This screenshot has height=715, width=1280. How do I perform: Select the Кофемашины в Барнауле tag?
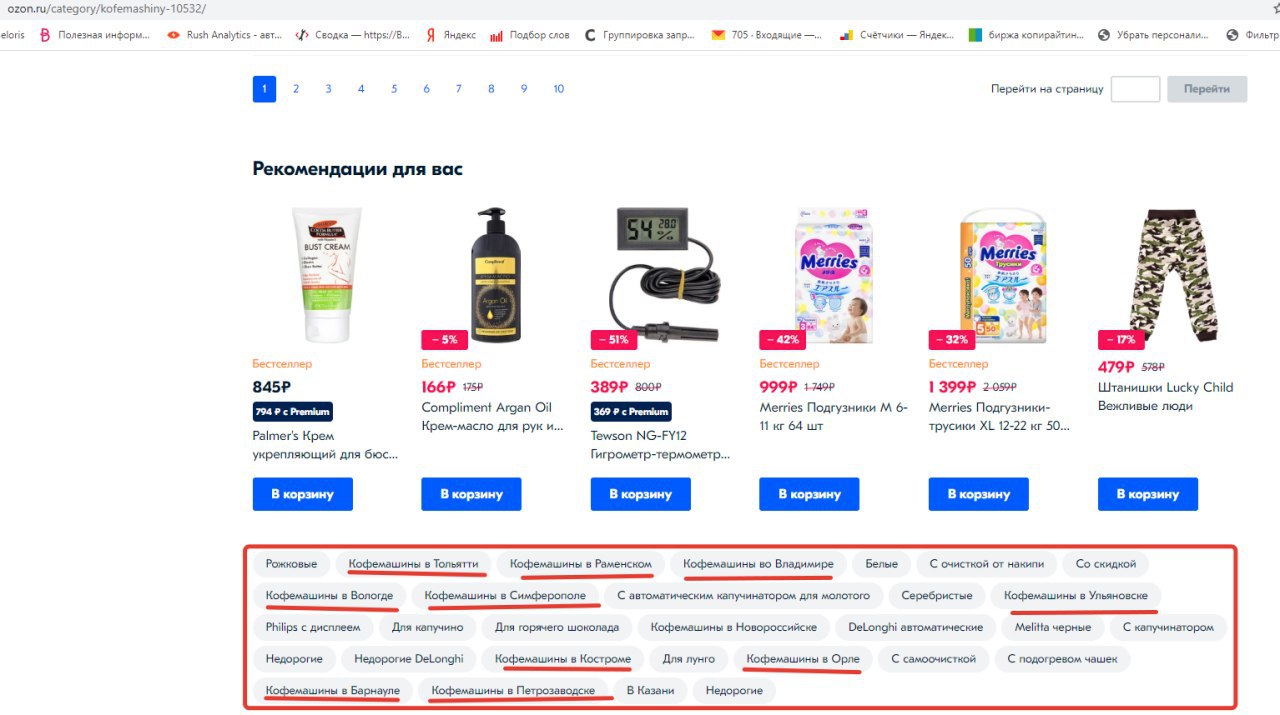click(332, 690)
